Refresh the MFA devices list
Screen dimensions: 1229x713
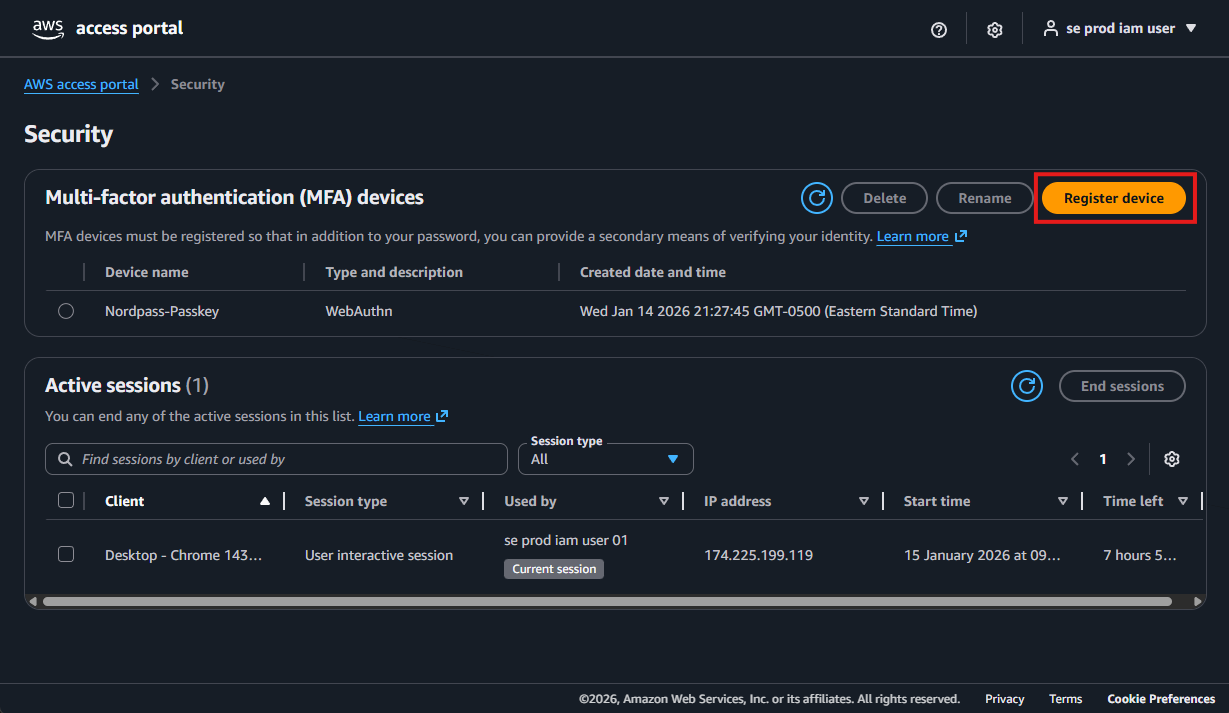[x=817, y=198]
